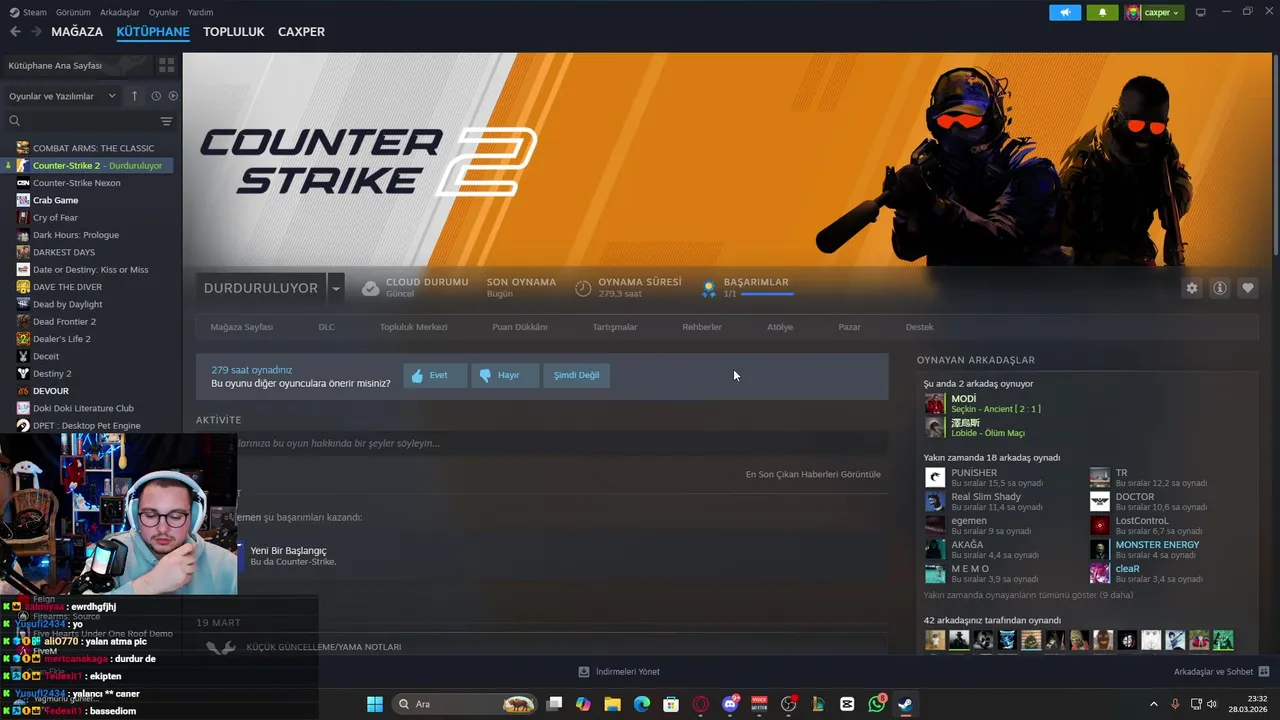Open the Puan Dükkânı link
This screenshot has width=1280, height=720.
click(x=520, y=327)
